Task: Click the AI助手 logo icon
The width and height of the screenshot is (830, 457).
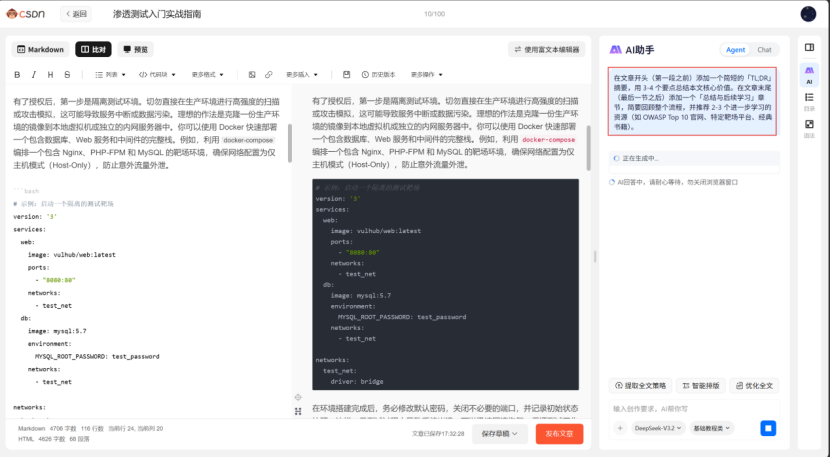Action: point(616,49)
